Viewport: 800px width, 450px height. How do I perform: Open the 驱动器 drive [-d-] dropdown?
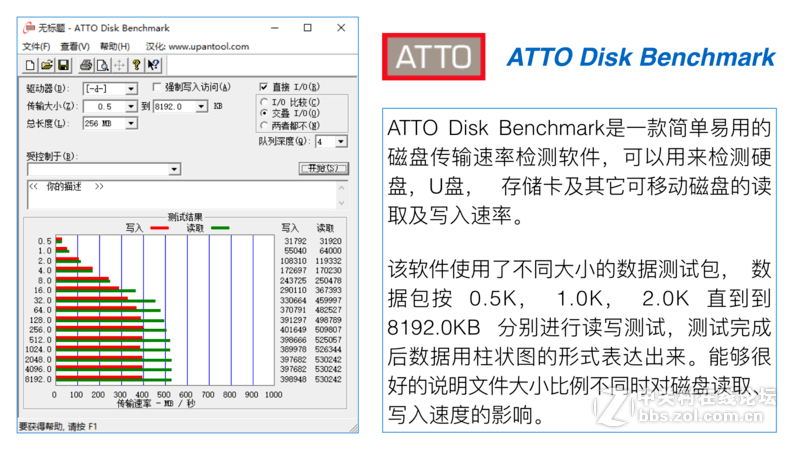(131, 89)
